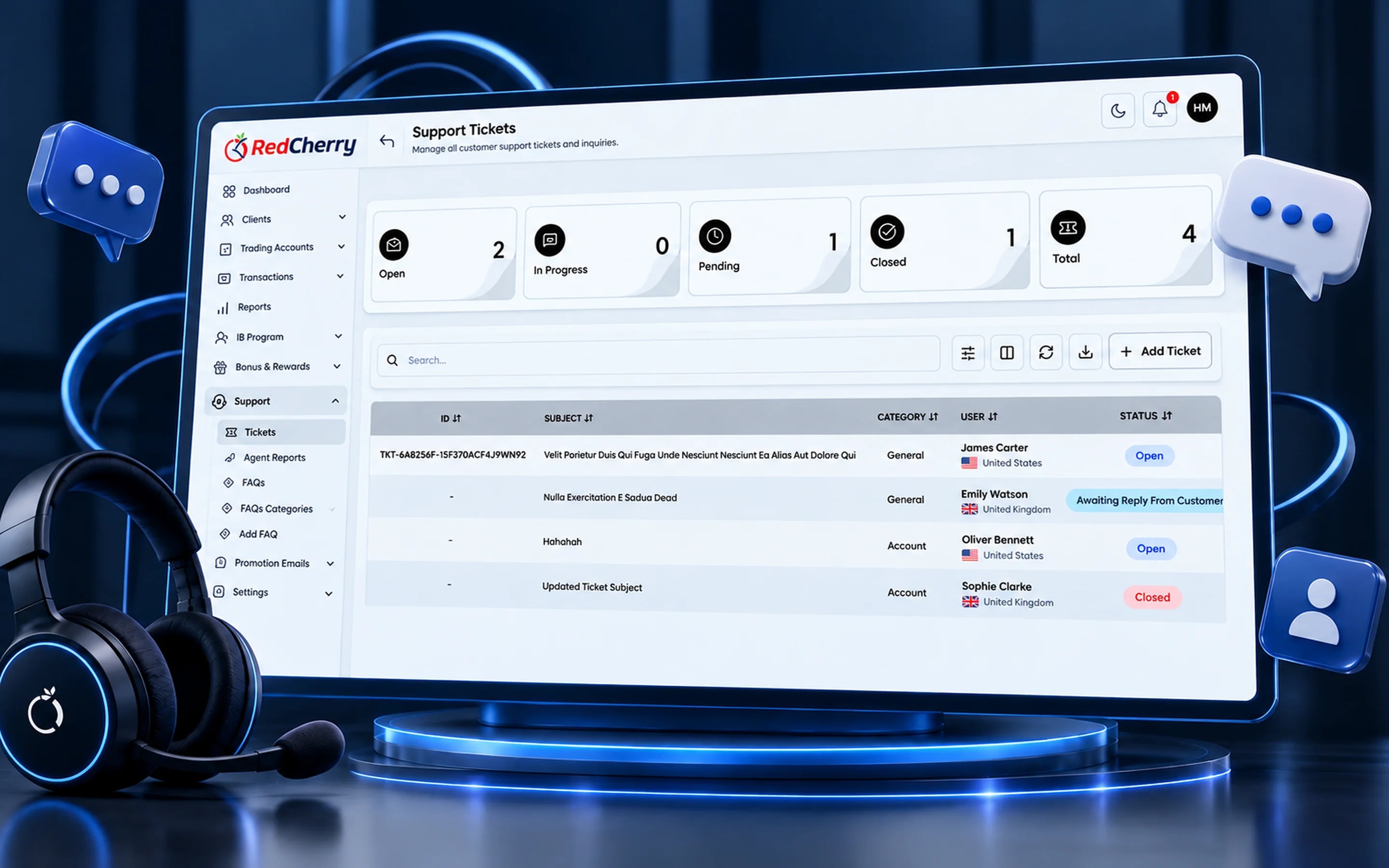This screenshot has height=868, width=1389.
Task: Sort by the ID column header
Action: [x=450, y=419]
